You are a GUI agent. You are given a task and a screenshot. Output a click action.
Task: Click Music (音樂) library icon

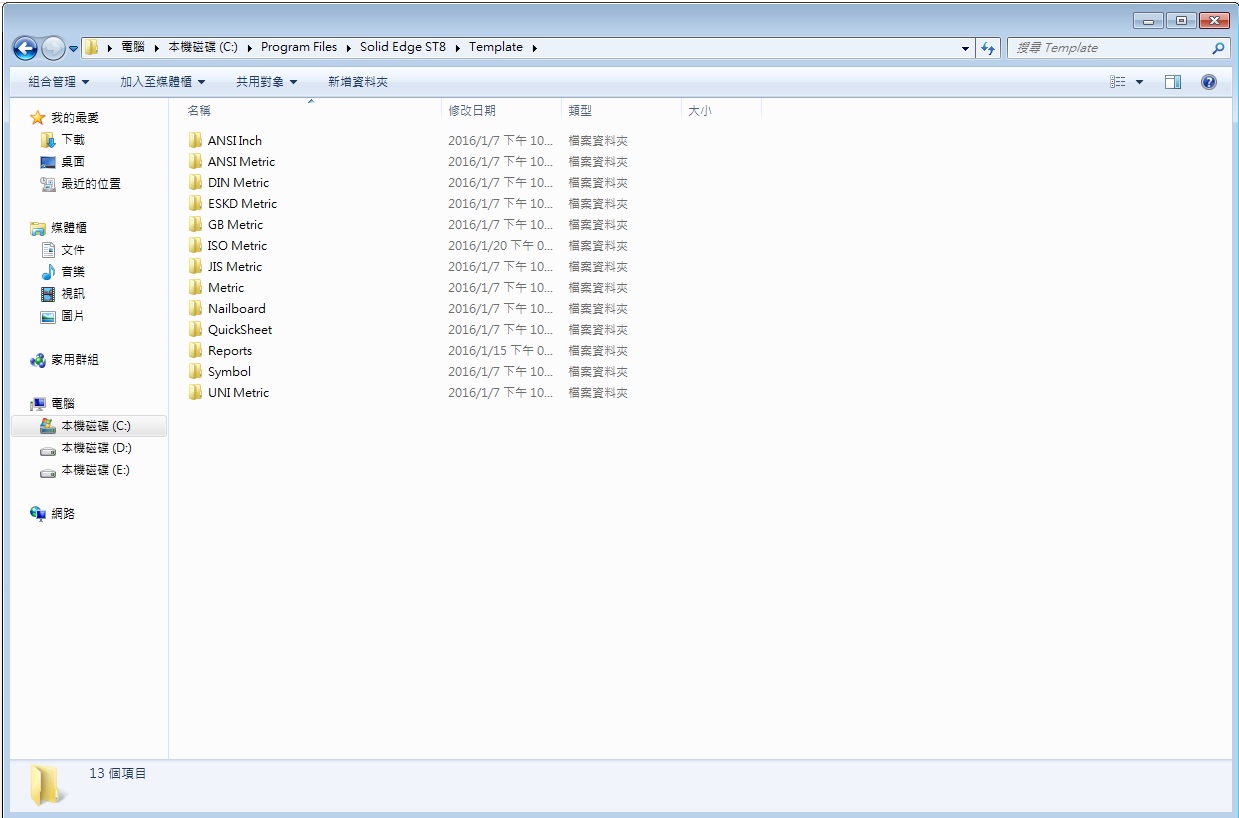tap(48, 272)
